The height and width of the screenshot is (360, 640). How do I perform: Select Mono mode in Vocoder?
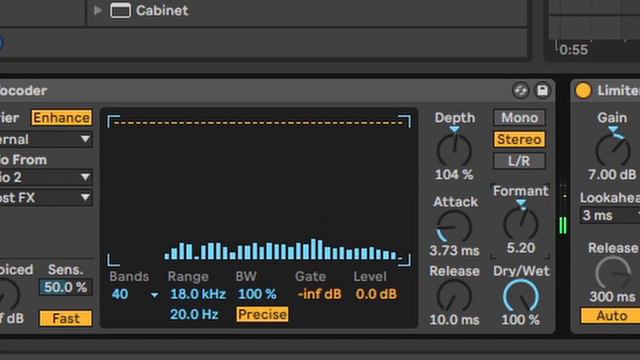pos(519,118)
